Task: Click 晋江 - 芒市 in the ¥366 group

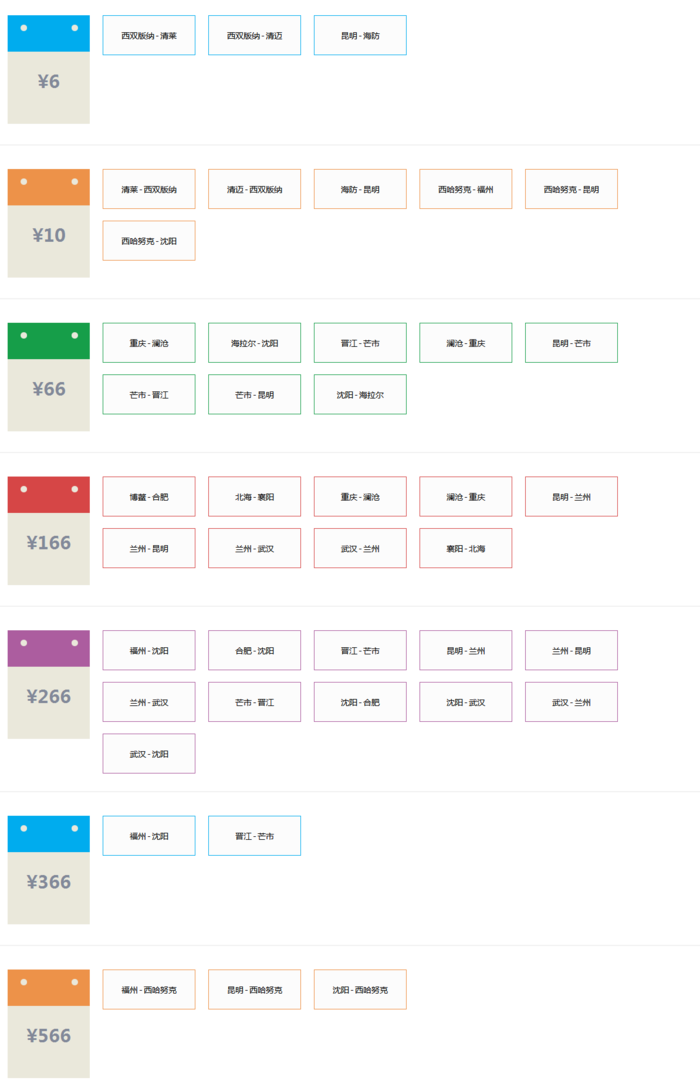Action: pyautogui.click(x=254, y=836)
